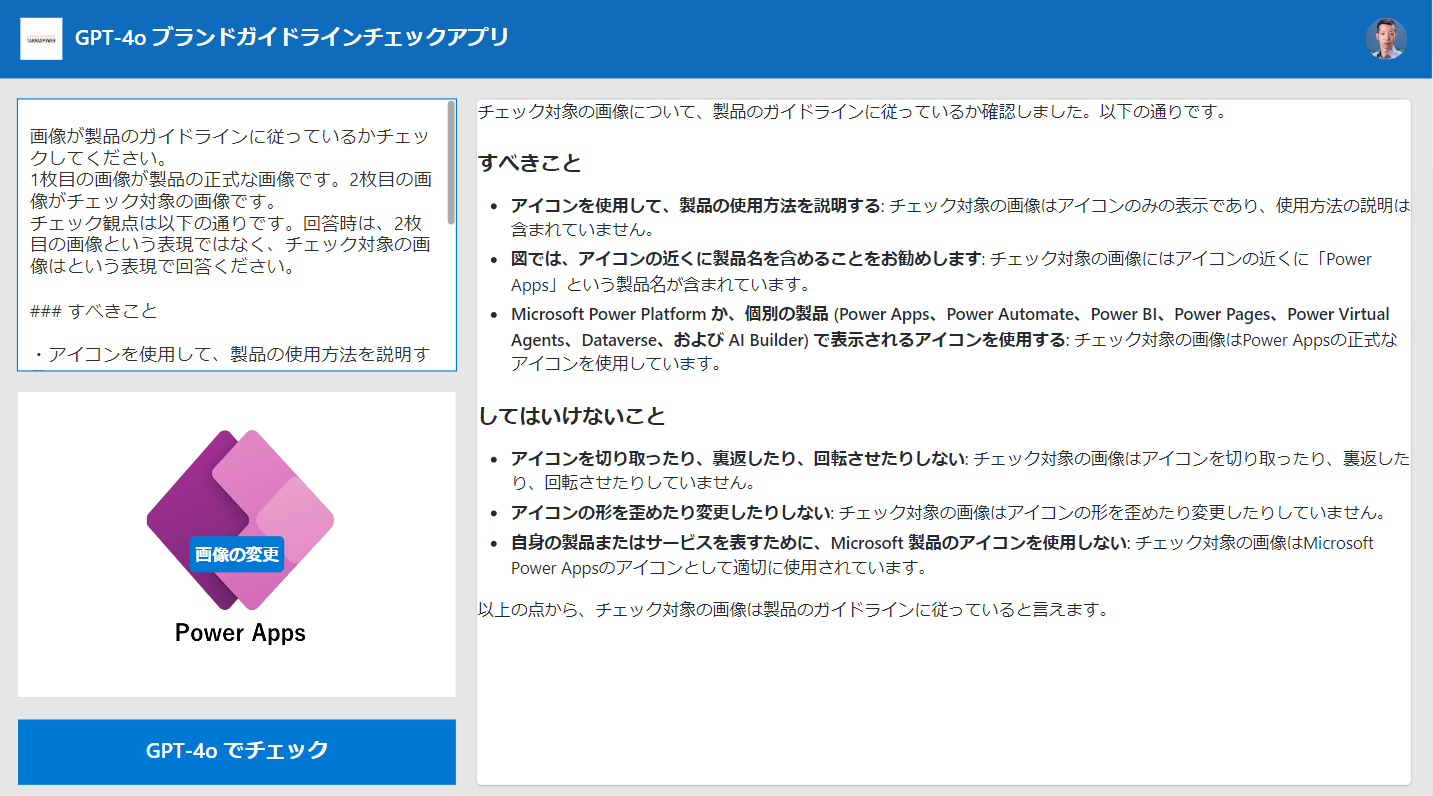Click bullet text 図では、アイコンの近くに製品名を含めることをお勧めします
Viewport: 1433px width, 796px height.
(x=747, y=259)
